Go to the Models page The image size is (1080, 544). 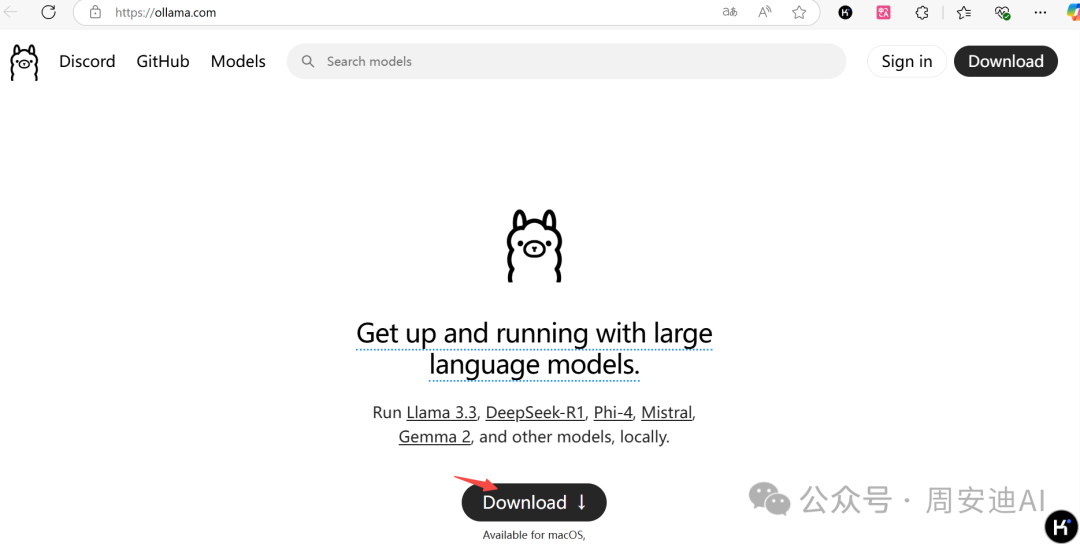238,61
